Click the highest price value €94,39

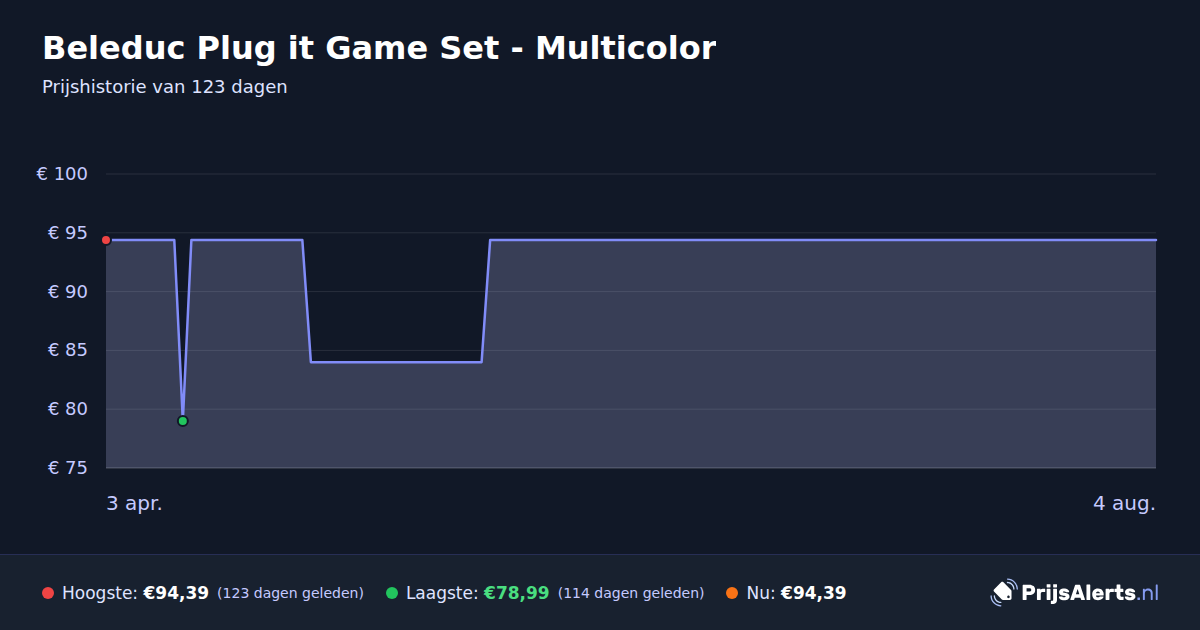pos(176,593)
